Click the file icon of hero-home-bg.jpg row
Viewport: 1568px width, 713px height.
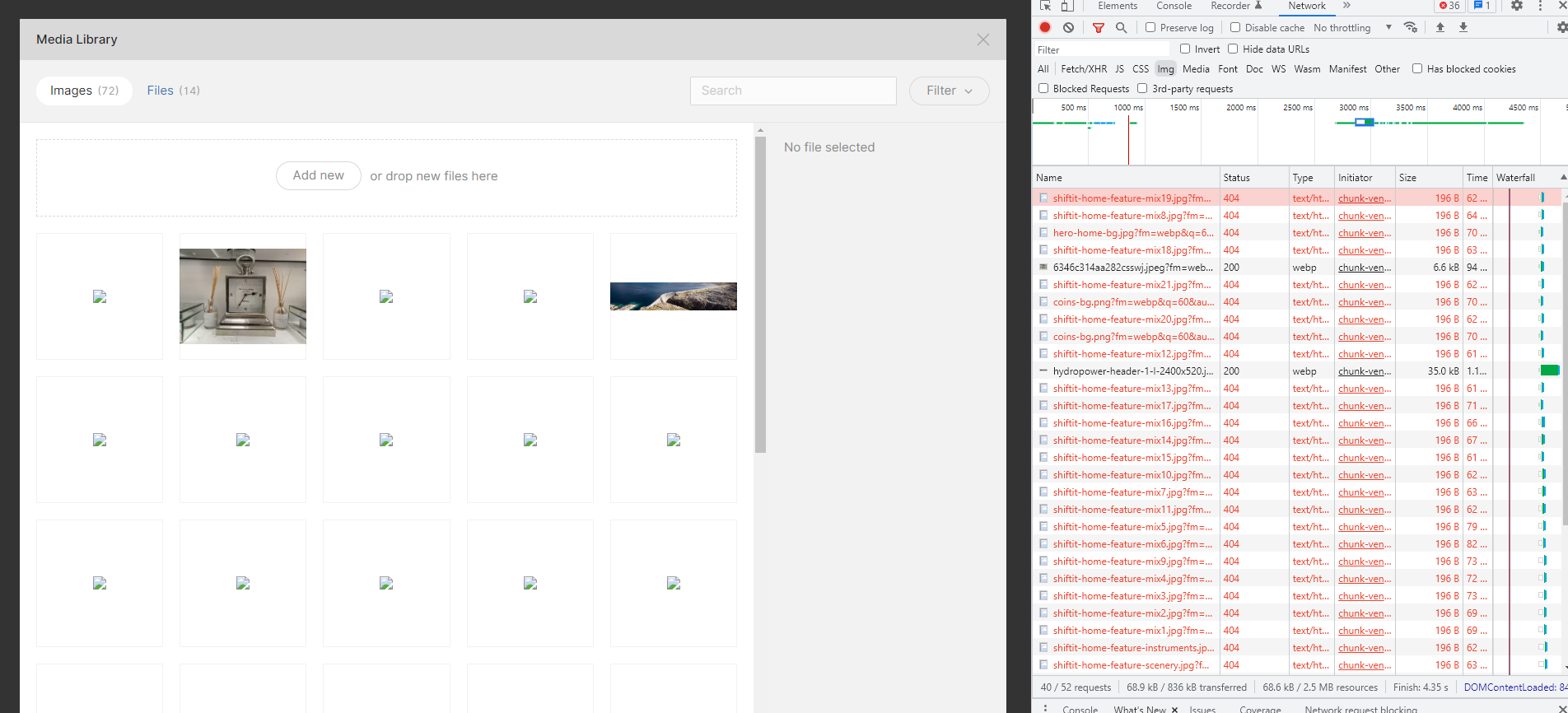point(1043,233)
